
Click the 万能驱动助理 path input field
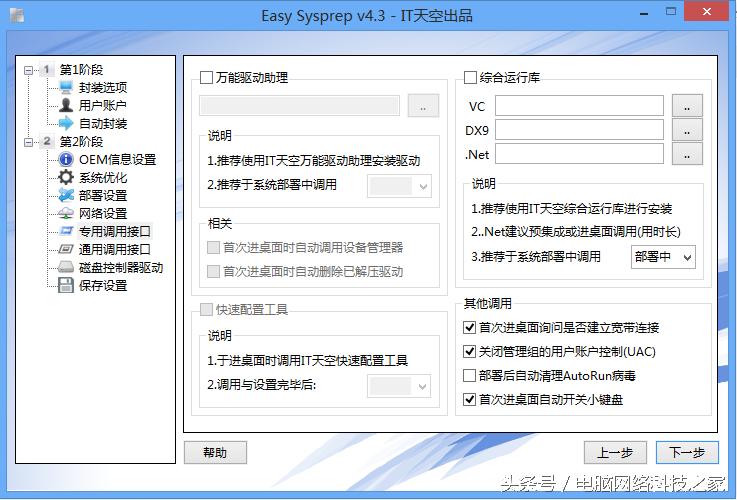299,106
